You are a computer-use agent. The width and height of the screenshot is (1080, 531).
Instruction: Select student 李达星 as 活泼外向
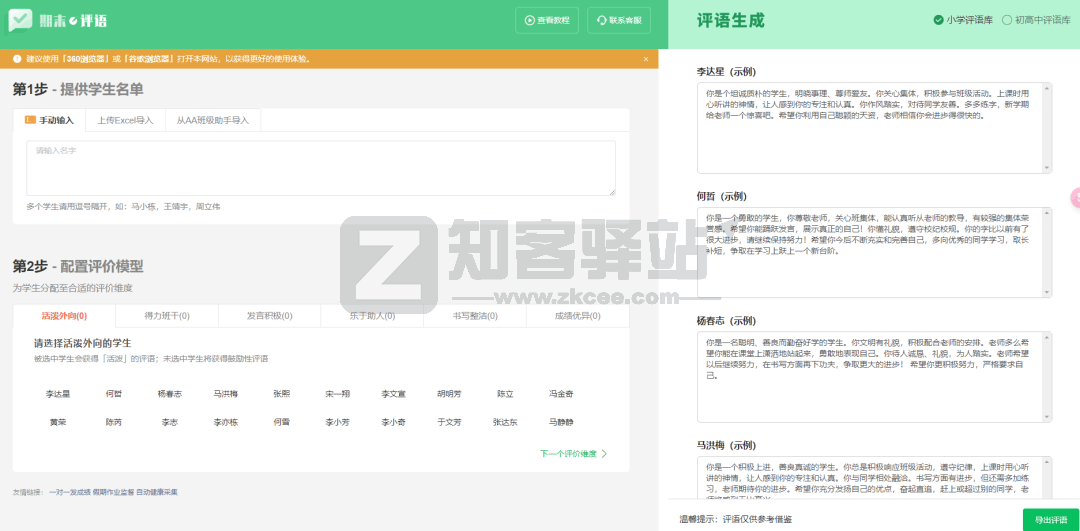[x=58, y=394]
